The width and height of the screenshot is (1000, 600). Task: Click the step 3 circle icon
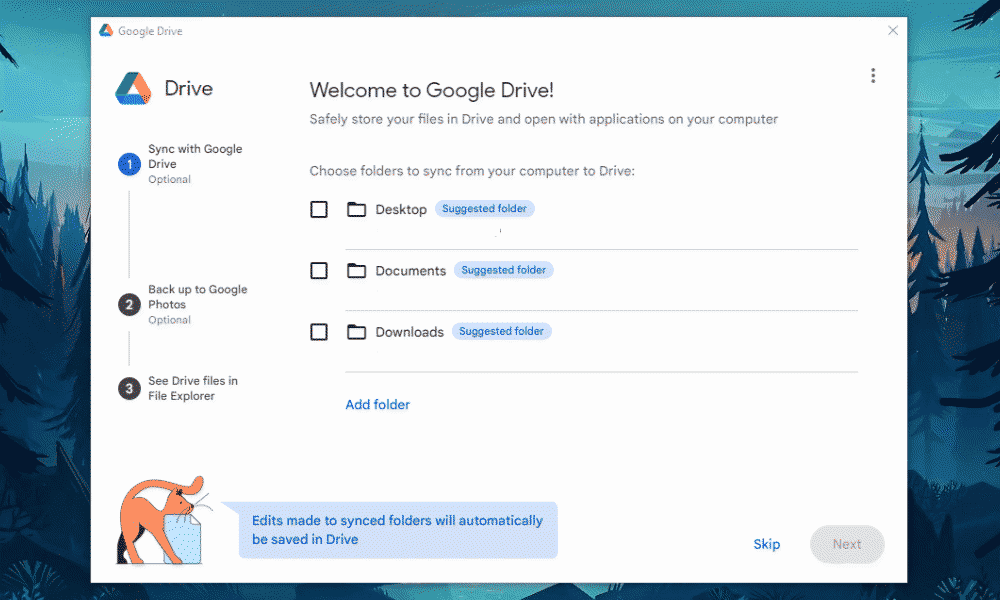coord(129,389)
